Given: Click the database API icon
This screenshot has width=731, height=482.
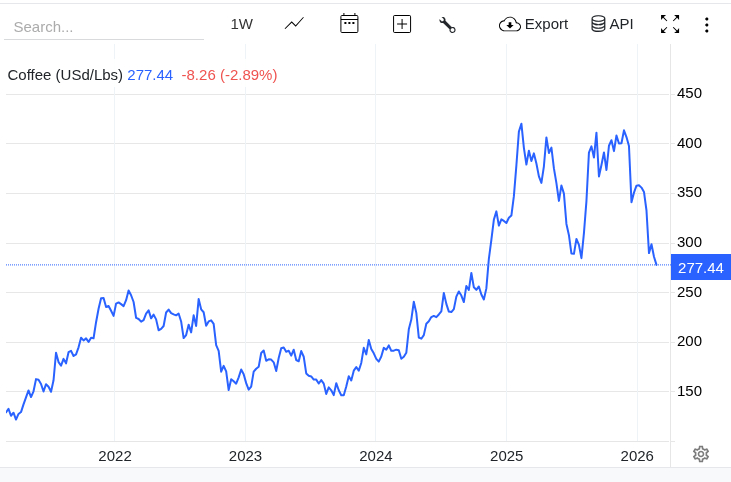Looking at the screenshot, I should [598, 24].
